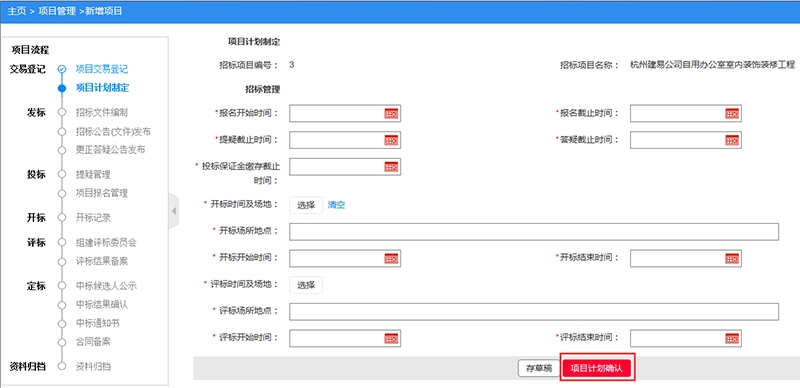This screenshot has height=388, width=800.
Task: Open 提疑管理 step label
Action: click(93, 175)
